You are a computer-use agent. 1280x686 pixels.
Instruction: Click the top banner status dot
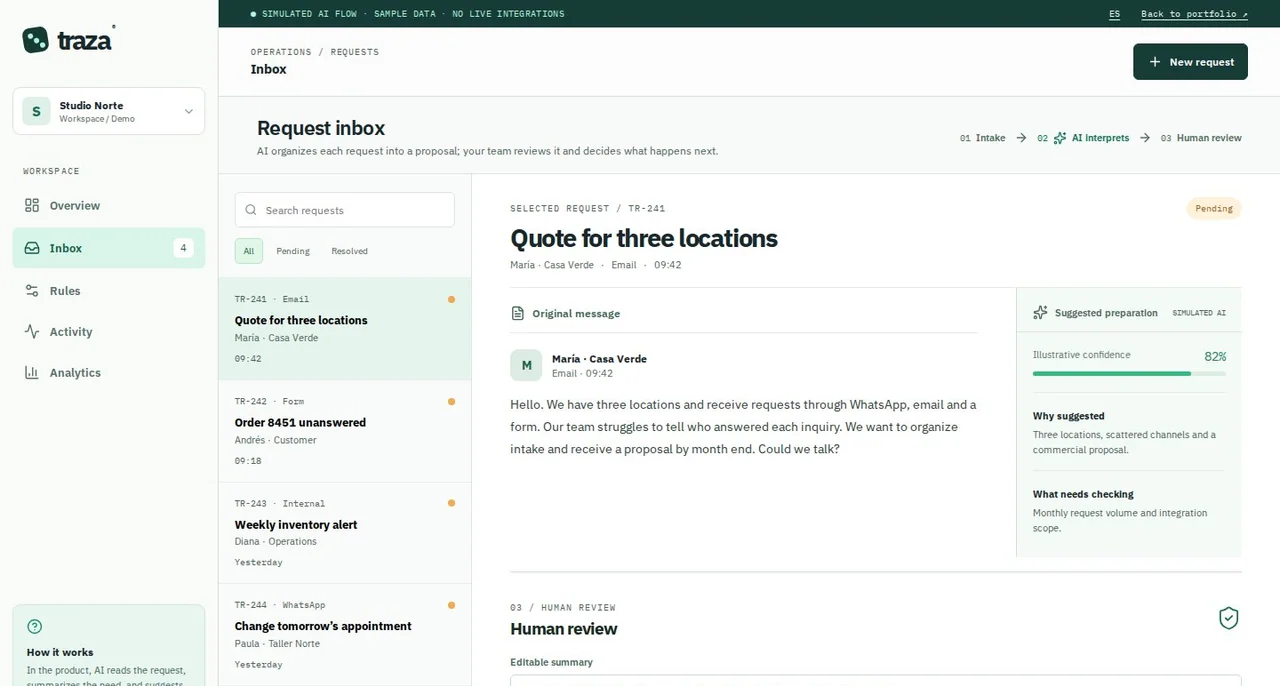pos(253,14)
